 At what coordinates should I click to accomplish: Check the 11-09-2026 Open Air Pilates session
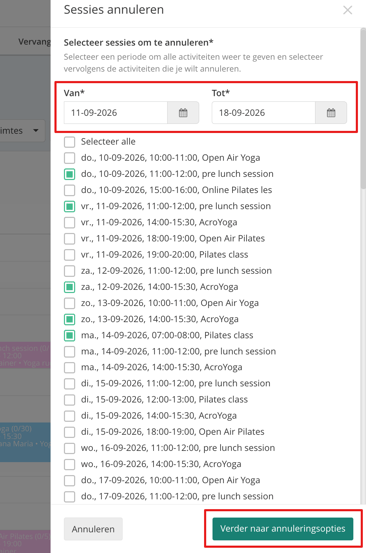click(x=69, y=238)
